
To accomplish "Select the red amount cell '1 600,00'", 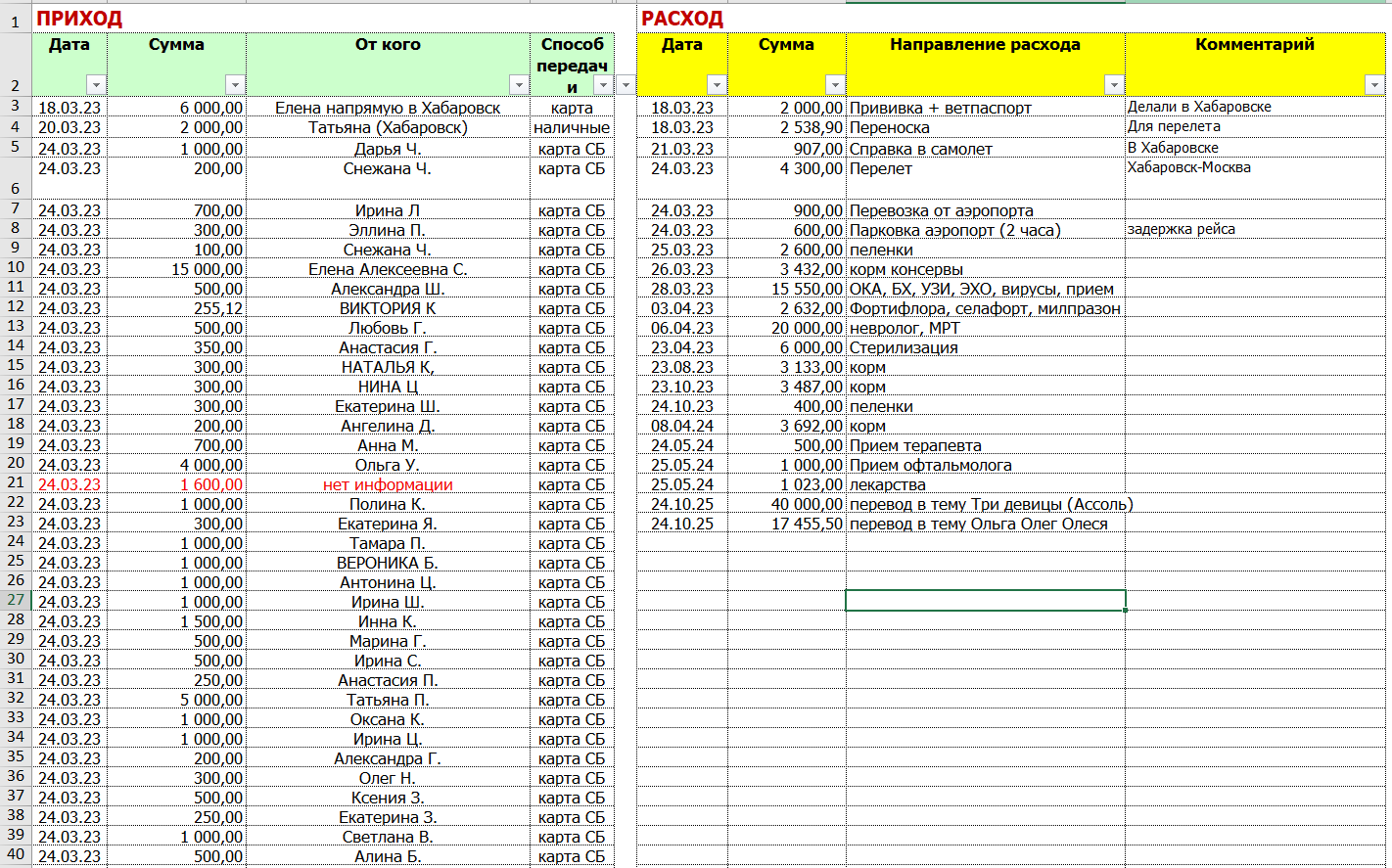I will coord(176,484).
